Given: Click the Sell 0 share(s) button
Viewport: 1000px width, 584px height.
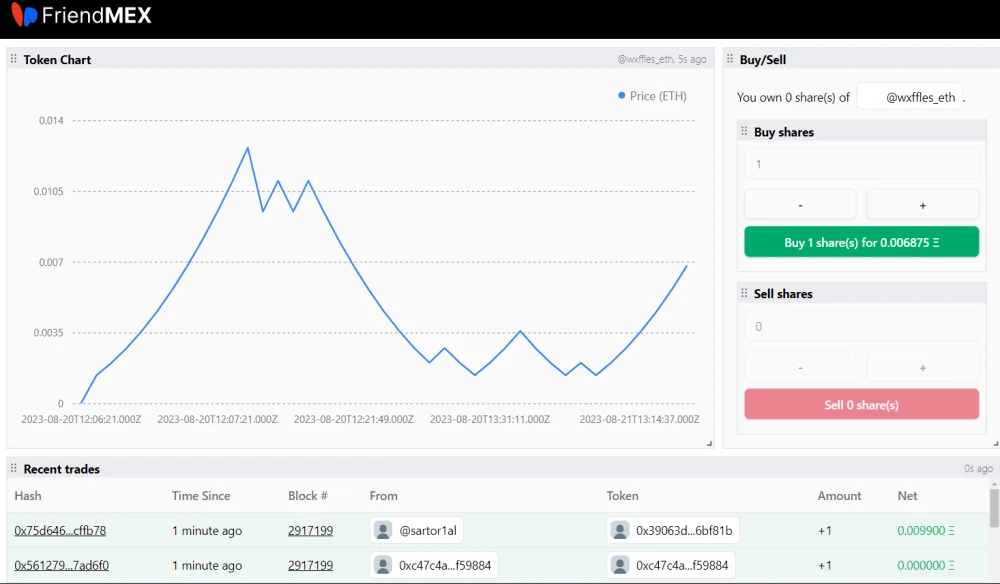Looking at the screenshot, I should 862,405.
